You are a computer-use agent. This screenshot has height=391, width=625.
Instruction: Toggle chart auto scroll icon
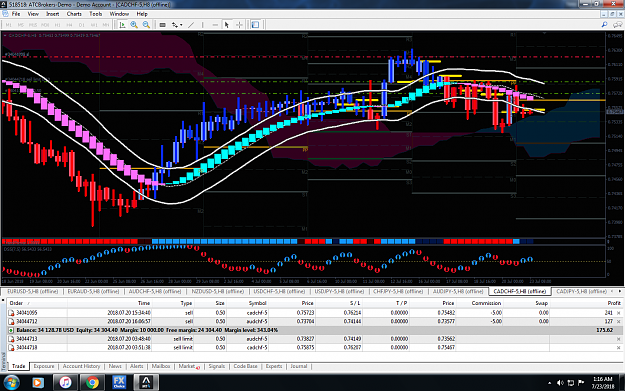click(x=122, y=25)
